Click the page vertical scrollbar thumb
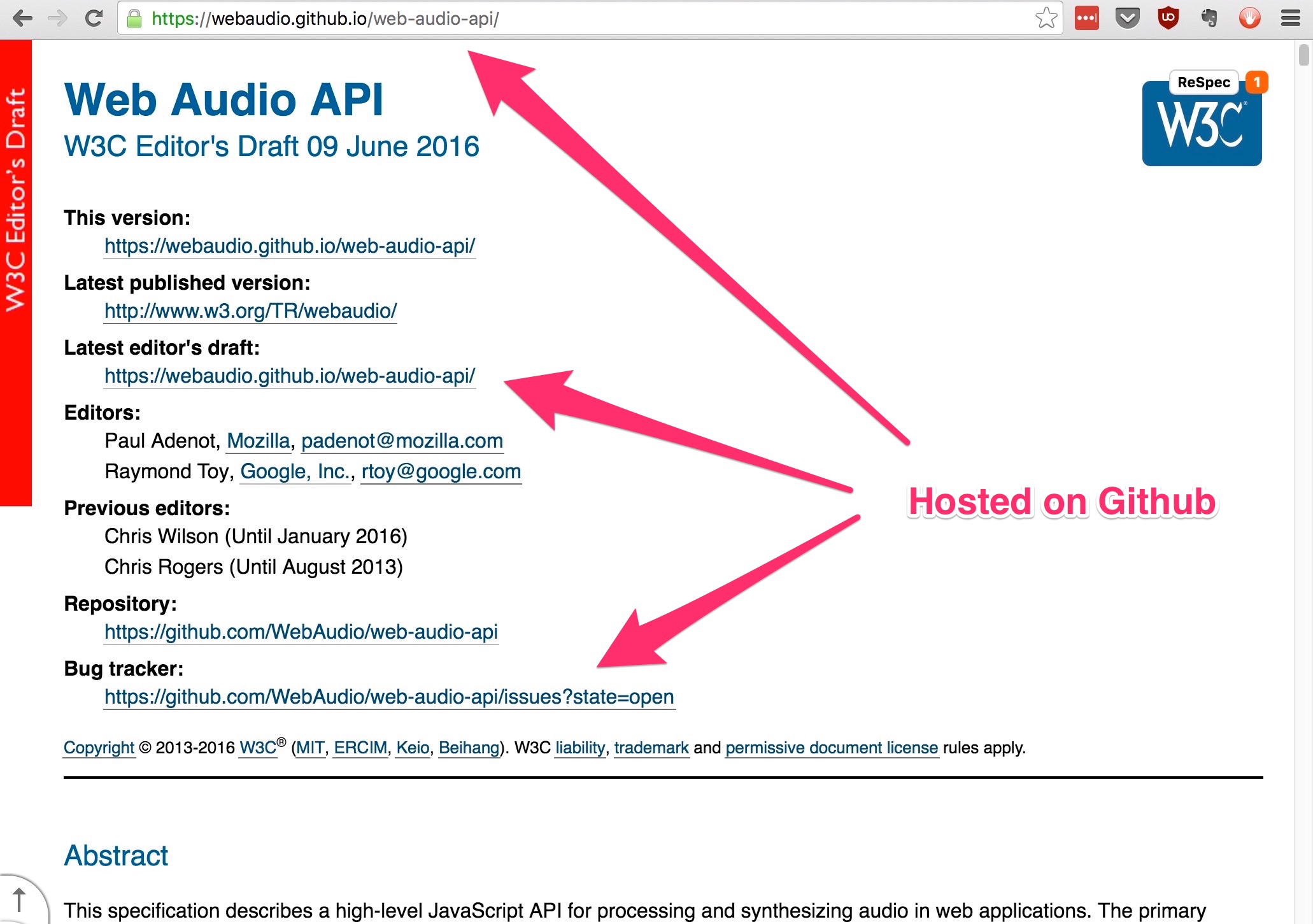 coord(1303,55)
